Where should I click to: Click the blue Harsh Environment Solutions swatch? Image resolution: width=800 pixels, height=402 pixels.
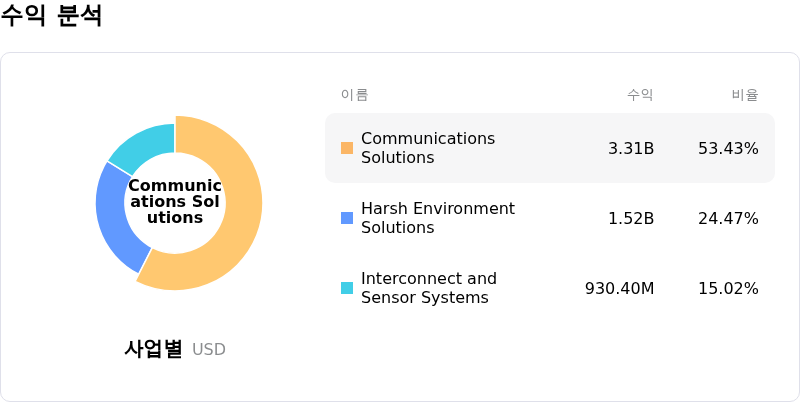[x=347, y=218]
